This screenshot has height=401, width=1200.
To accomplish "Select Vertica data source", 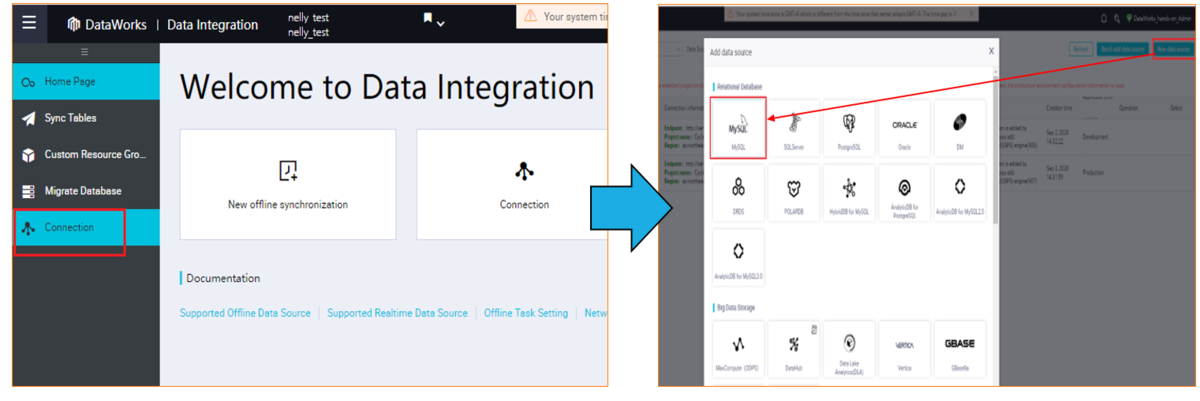I will click(904, 349).
